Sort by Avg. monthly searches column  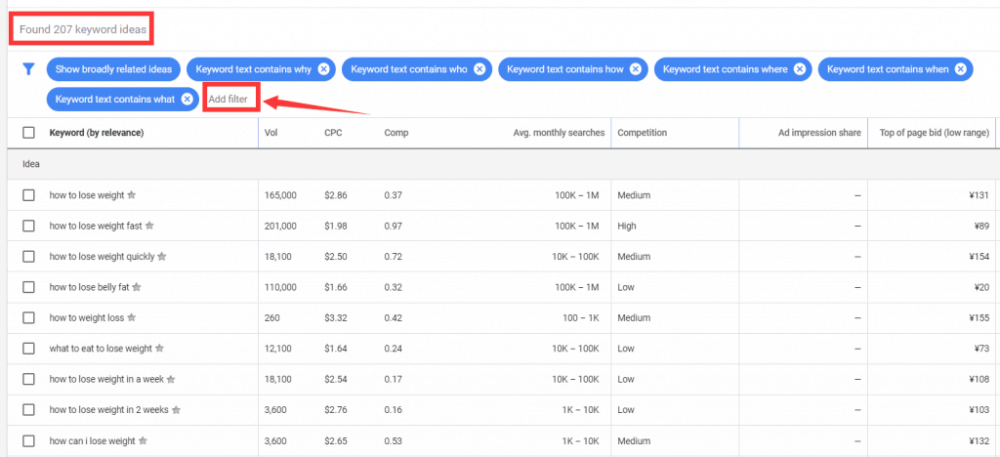click(558, 133)
